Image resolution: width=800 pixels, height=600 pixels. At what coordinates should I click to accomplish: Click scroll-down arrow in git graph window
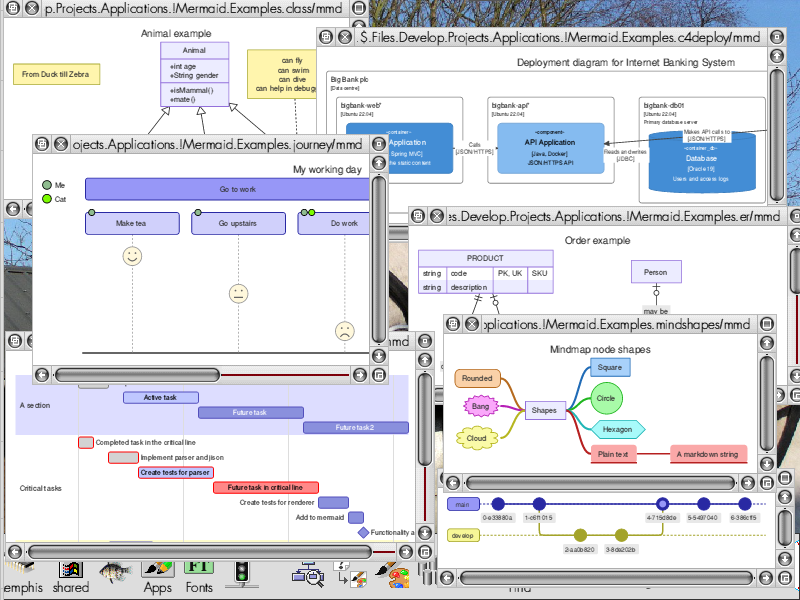[785, 559]
